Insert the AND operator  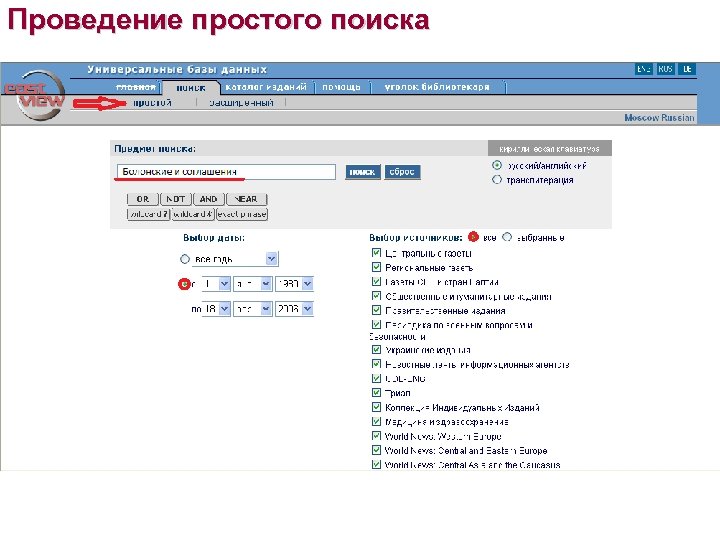[x=208, y=199]
